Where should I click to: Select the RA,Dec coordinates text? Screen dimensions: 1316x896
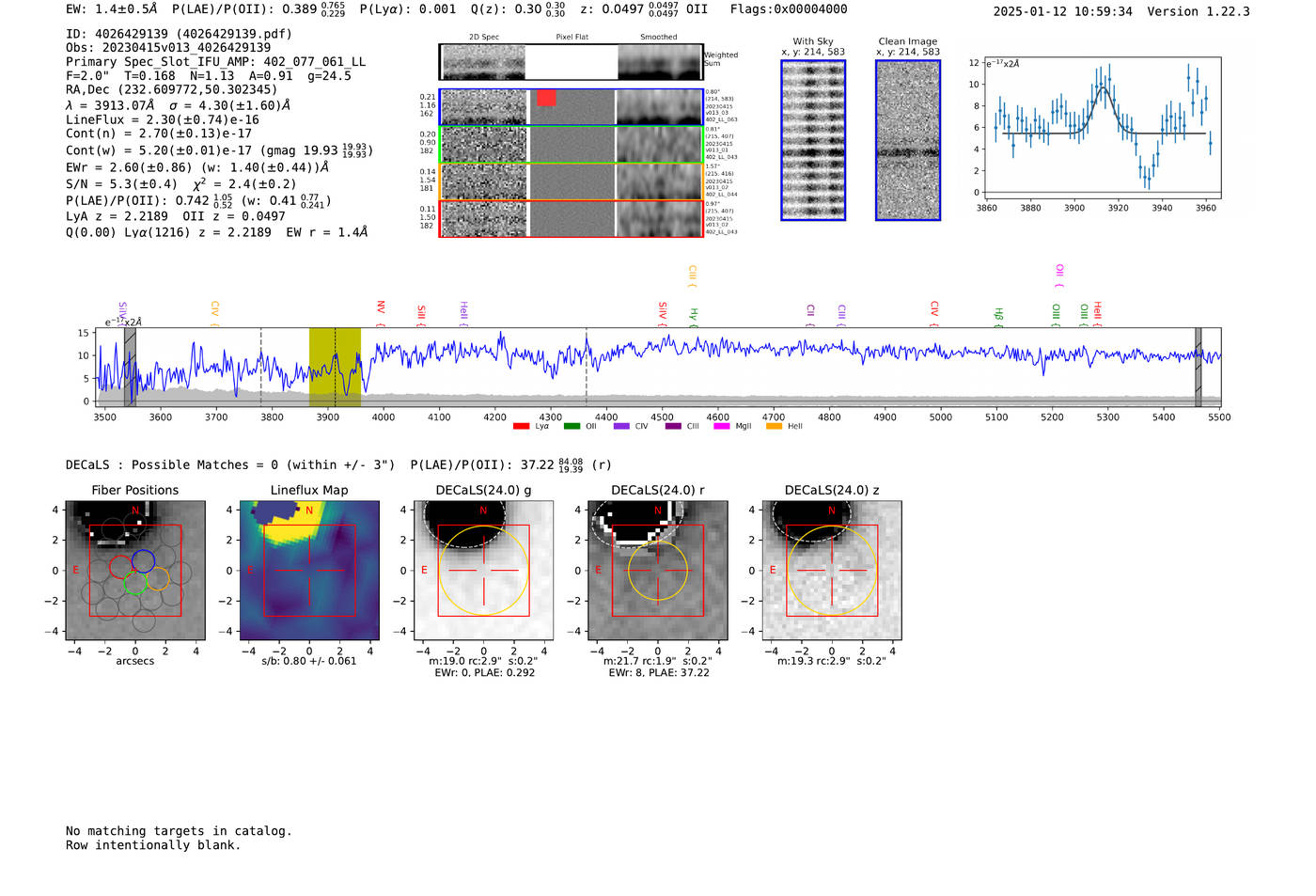[172, 90]
